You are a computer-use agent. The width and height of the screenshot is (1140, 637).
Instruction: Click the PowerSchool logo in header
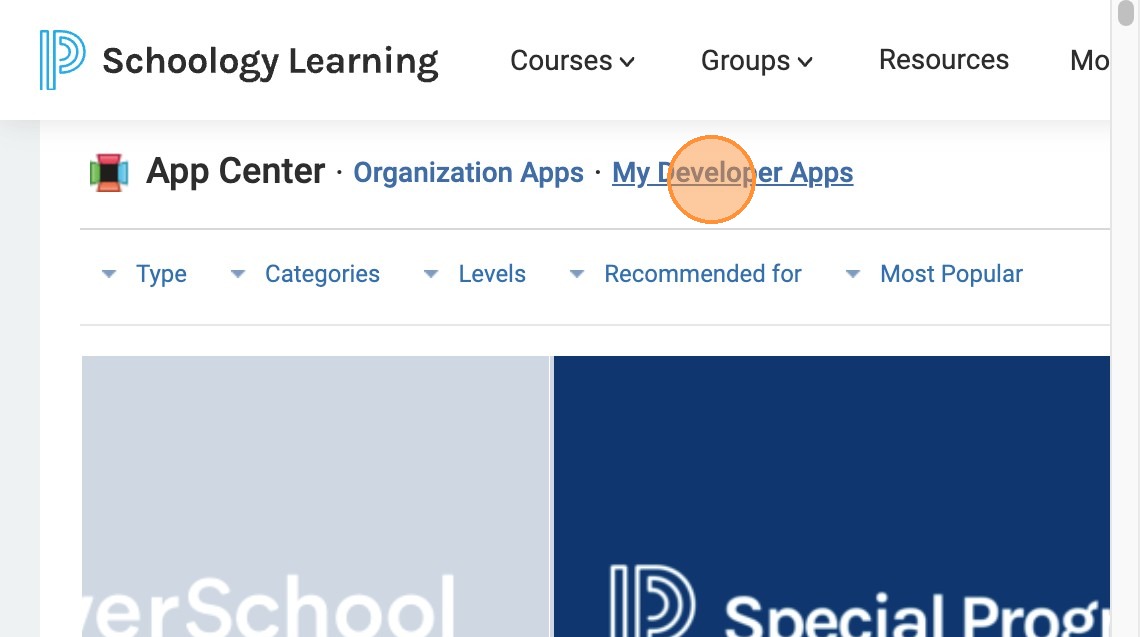62,60
